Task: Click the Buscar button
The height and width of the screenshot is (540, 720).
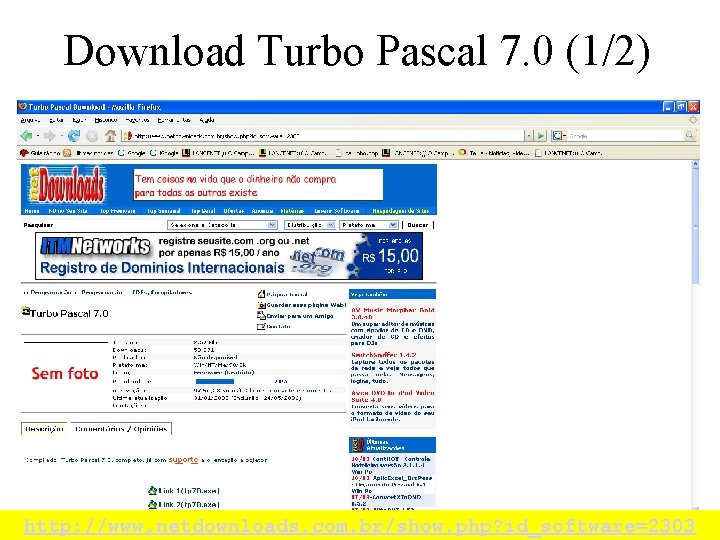Action: click(x=418, y=225)
